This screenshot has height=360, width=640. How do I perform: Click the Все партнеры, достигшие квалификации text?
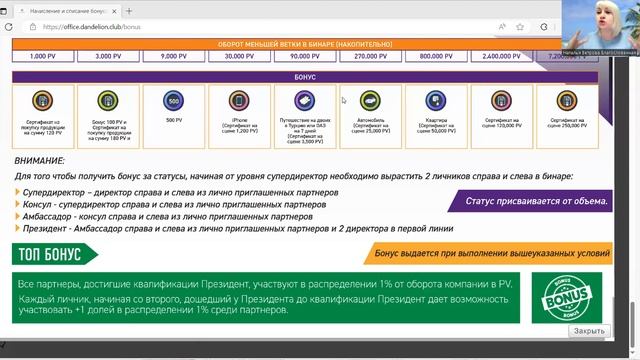pos(265,284)
